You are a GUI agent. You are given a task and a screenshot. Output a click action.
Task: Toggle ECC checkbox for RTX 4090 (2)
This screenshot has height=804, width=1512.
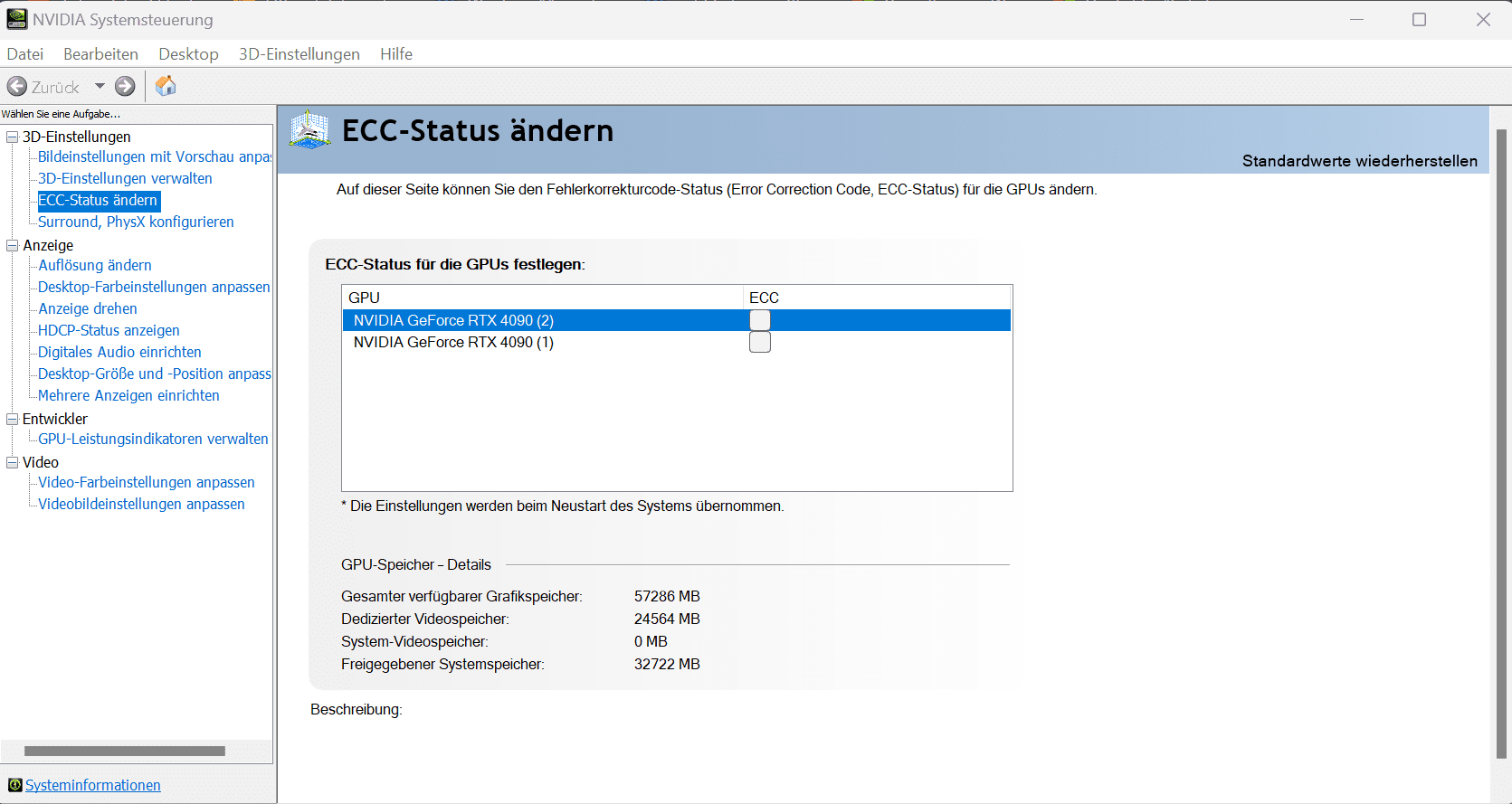click(x=760, y=320)
